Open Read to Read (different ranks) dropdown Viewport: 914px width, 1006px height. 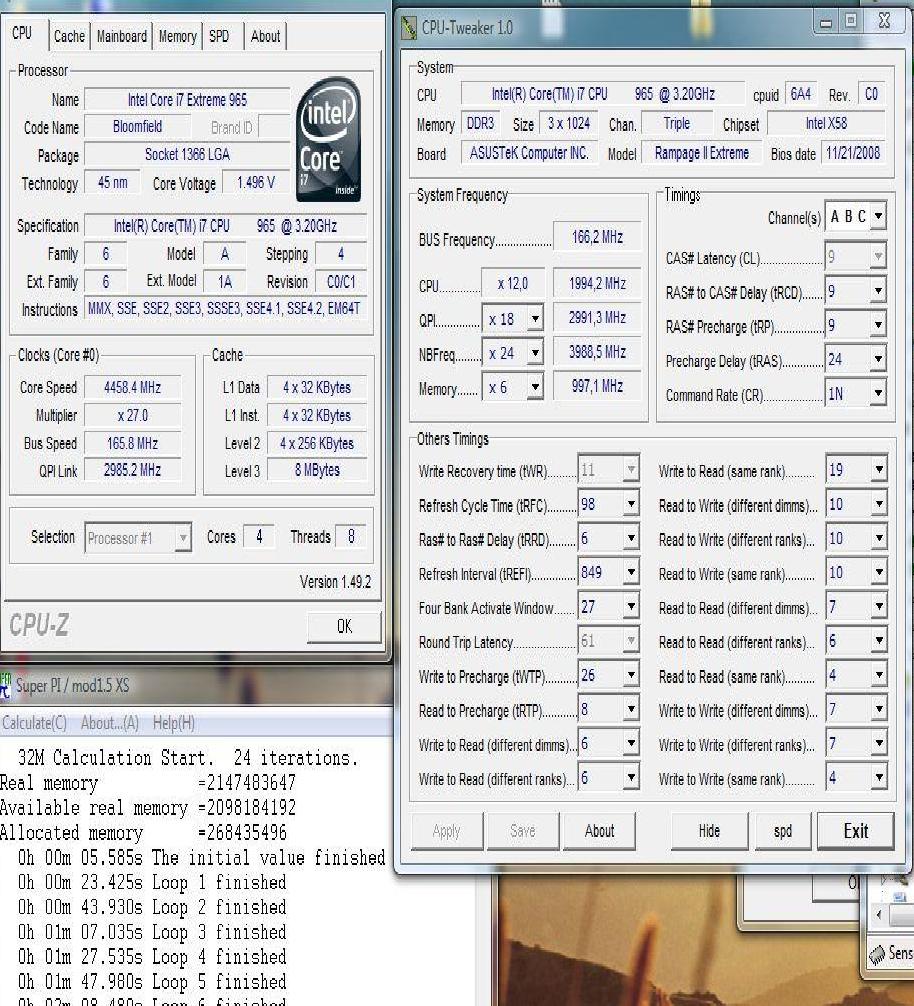[879, 642]
